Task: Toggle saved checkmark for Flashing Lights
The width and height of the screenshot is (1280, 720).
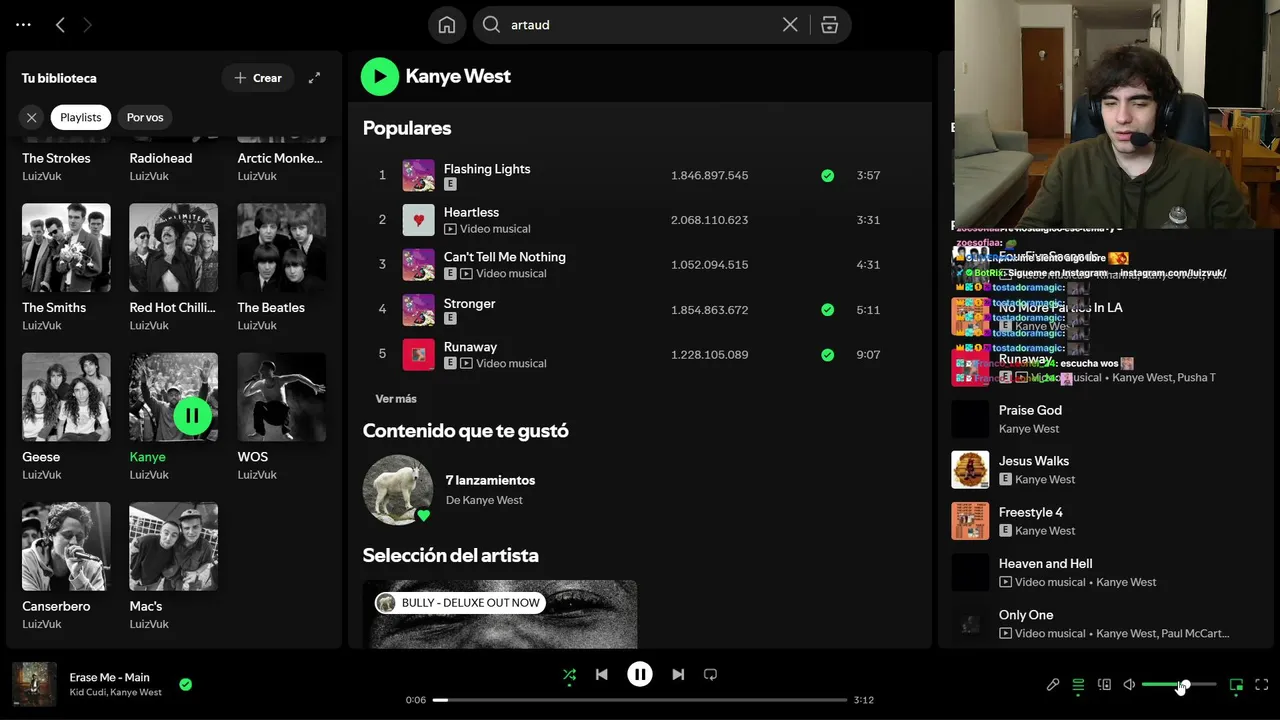Action: (x=827, y=176)
